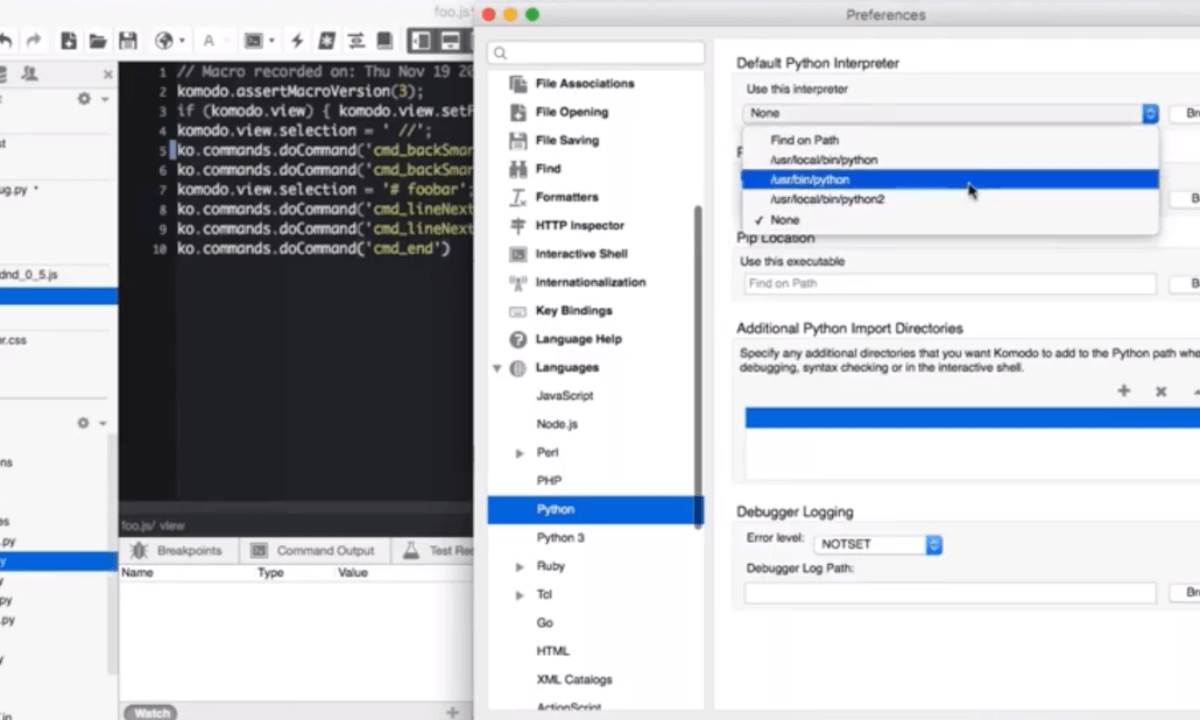The image size is (1200, 720).
Task: Click the asterisk snippet toolbar icon
Action: click(x=326, y=41)
